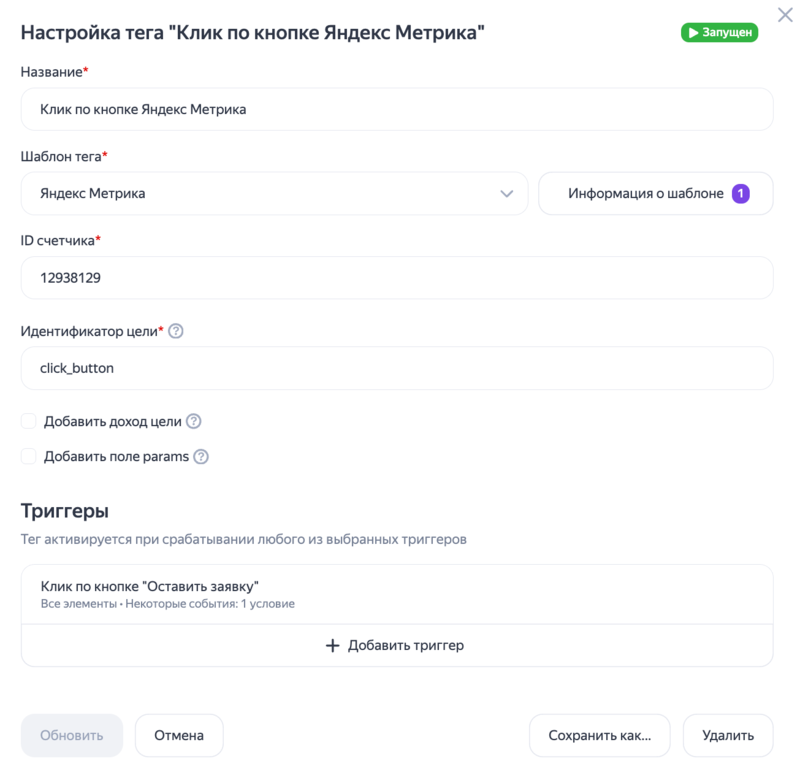Expand the Шаблон тега dropdown arrow
The height and width of the screenshot is (772, 800).
tap(506, 194)
